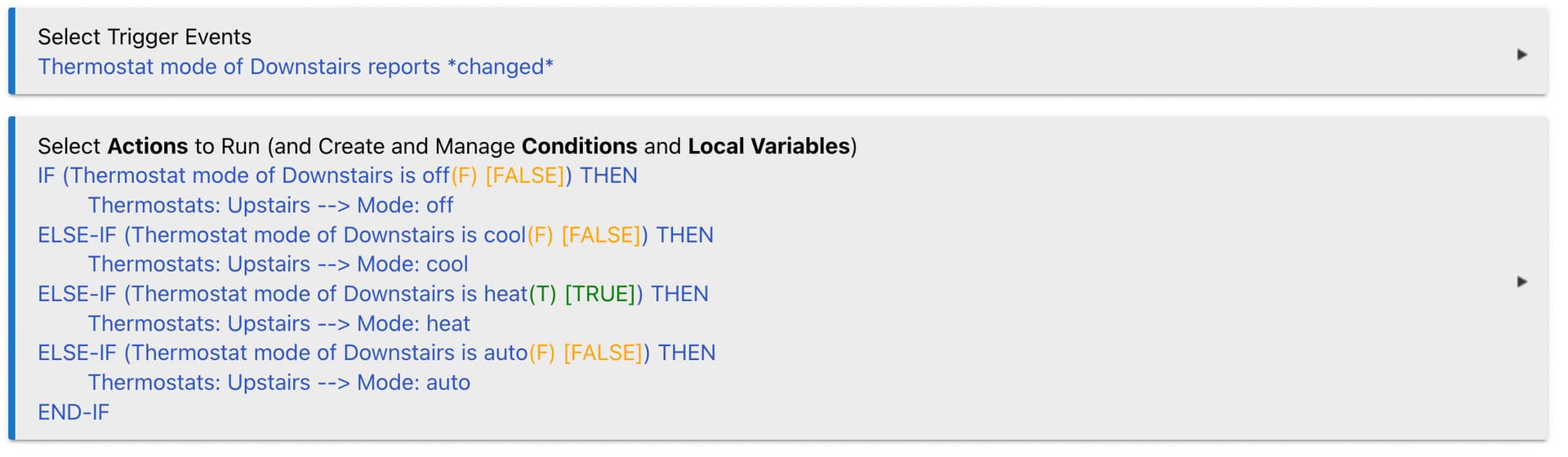Click the END-IF line
Image resolution: width=1568 pixels, height=457 pixels.
coord(73,412)
